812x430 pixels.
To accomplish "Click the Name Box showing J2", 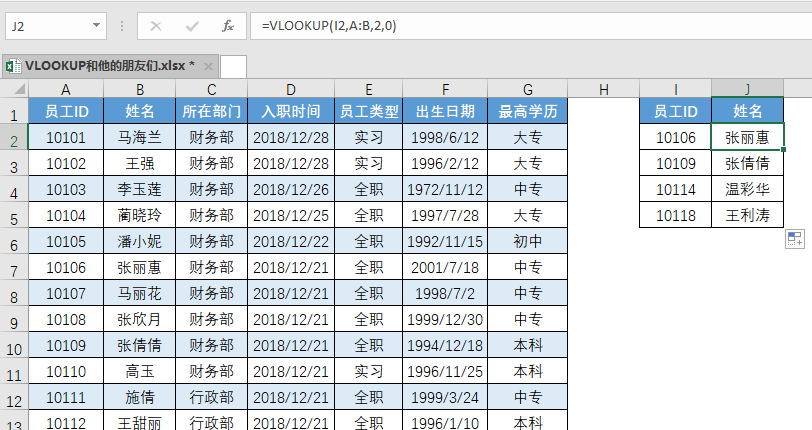I will [56, 26].
